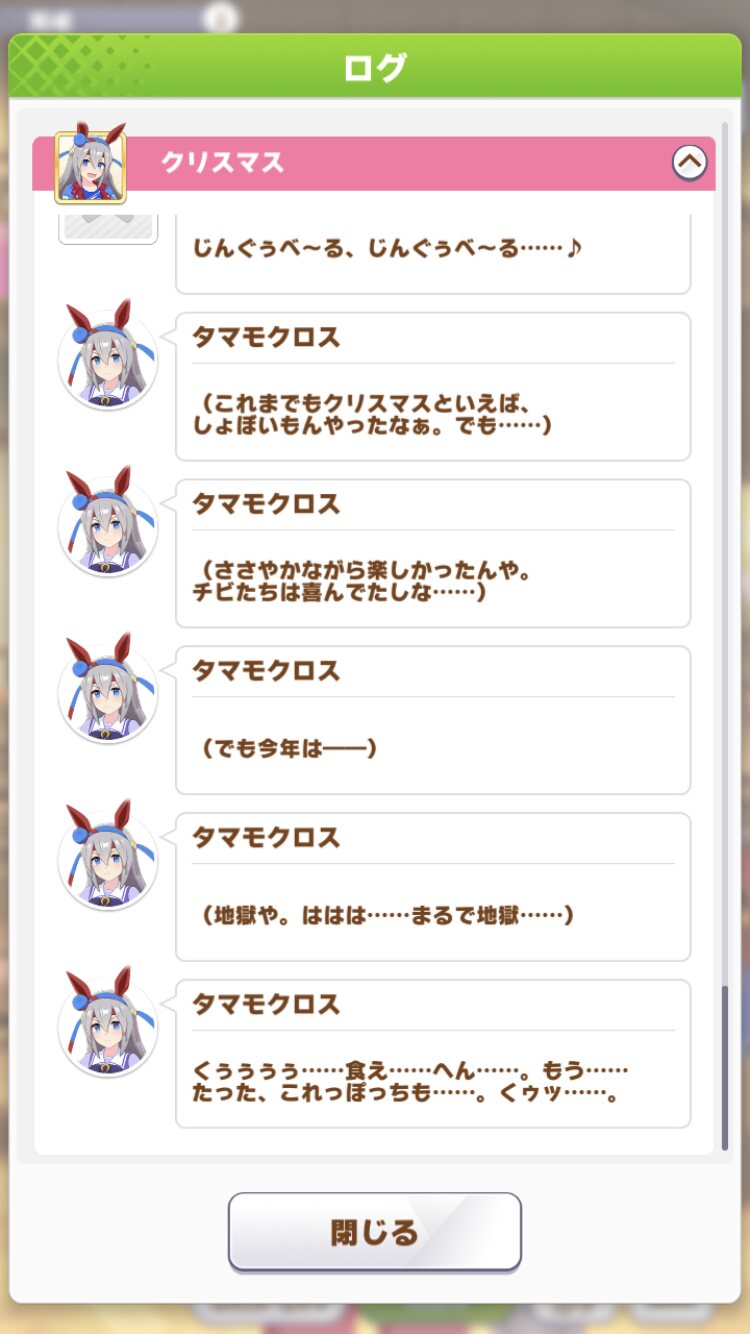750x1334 pixels.
Task: Select avatar beside でも今年は message
Action: tap(107, 689)
